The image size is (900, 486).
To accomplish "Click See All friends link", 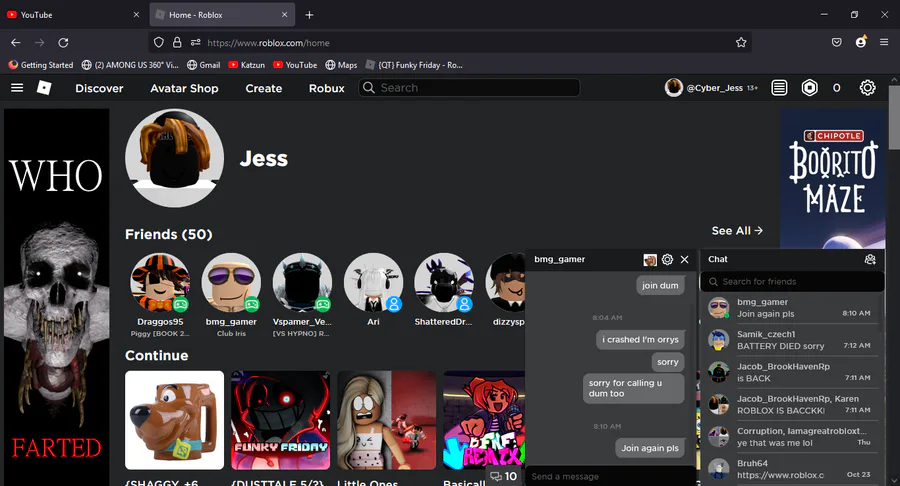I will click(x=737, y=231).
